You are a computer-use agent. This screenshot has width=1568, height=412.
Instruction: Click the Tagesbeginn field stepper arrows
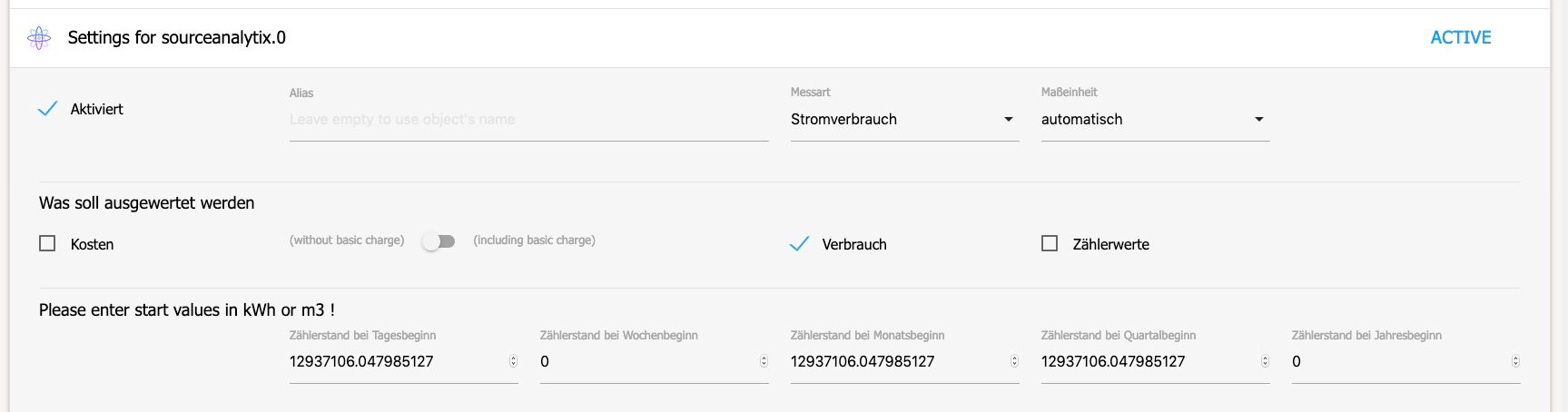pyautogui.click(x=513, y=361)
